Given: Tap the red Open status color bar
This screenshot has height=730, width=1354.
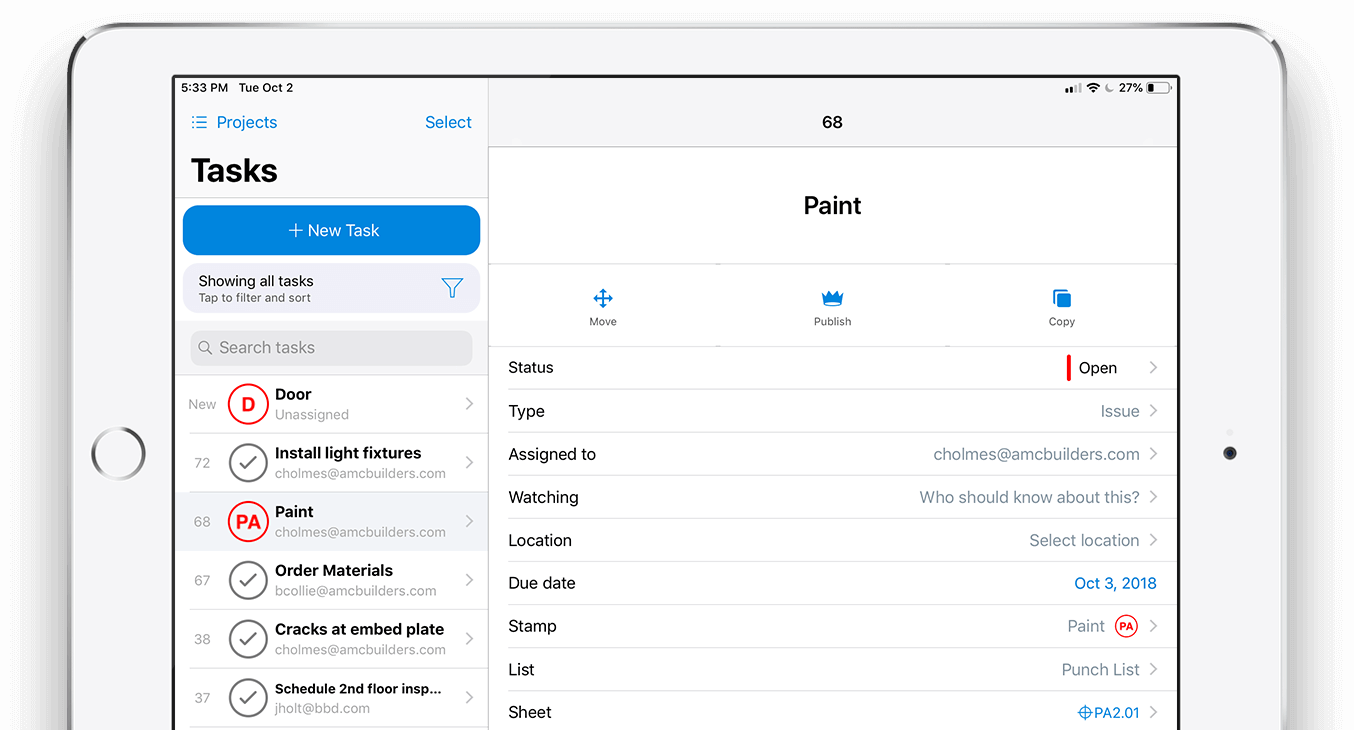Looking at the screenshot, I should [1069, 368].
